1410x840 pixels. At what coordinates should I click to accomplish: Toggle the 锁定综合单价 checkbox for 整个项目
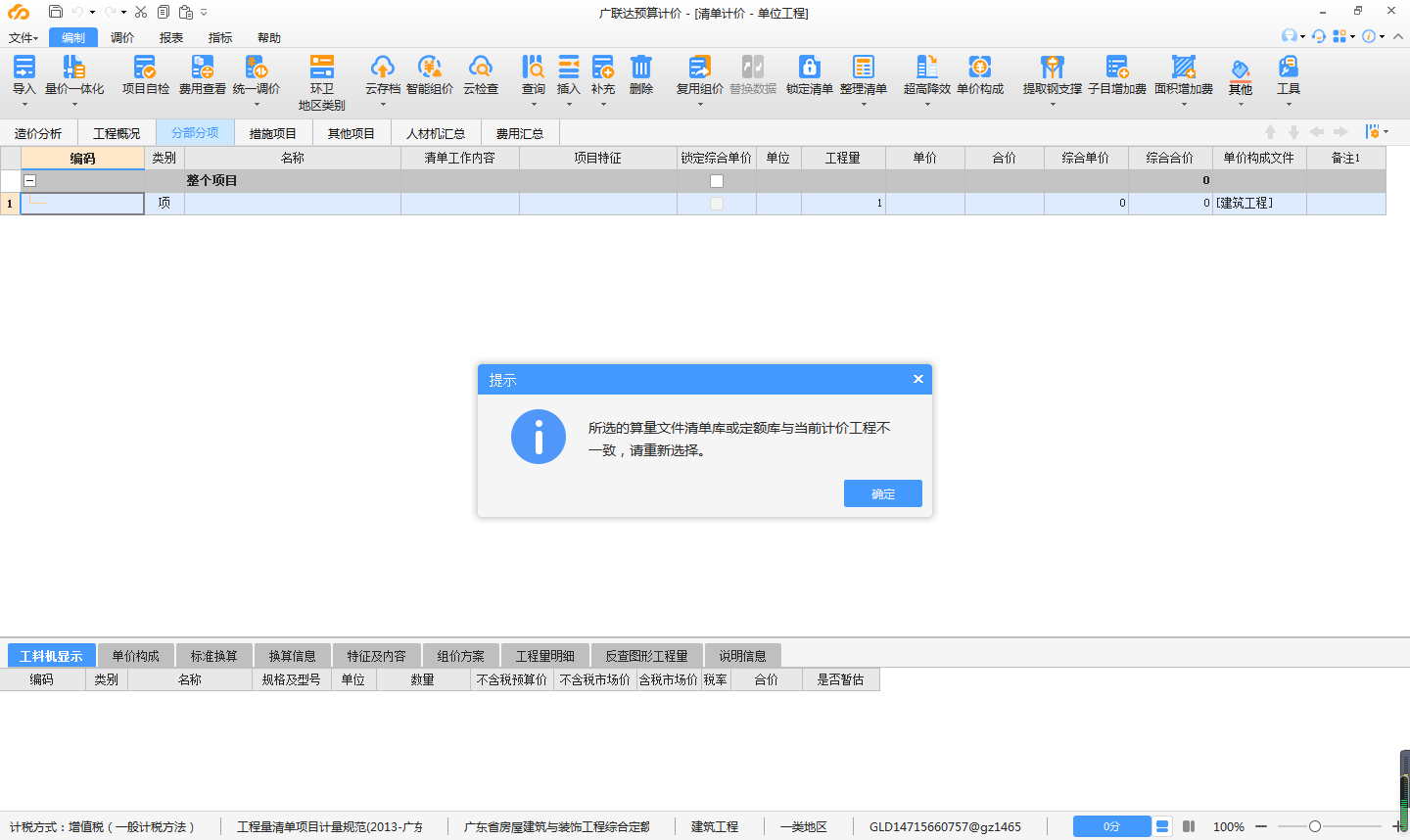717,181
